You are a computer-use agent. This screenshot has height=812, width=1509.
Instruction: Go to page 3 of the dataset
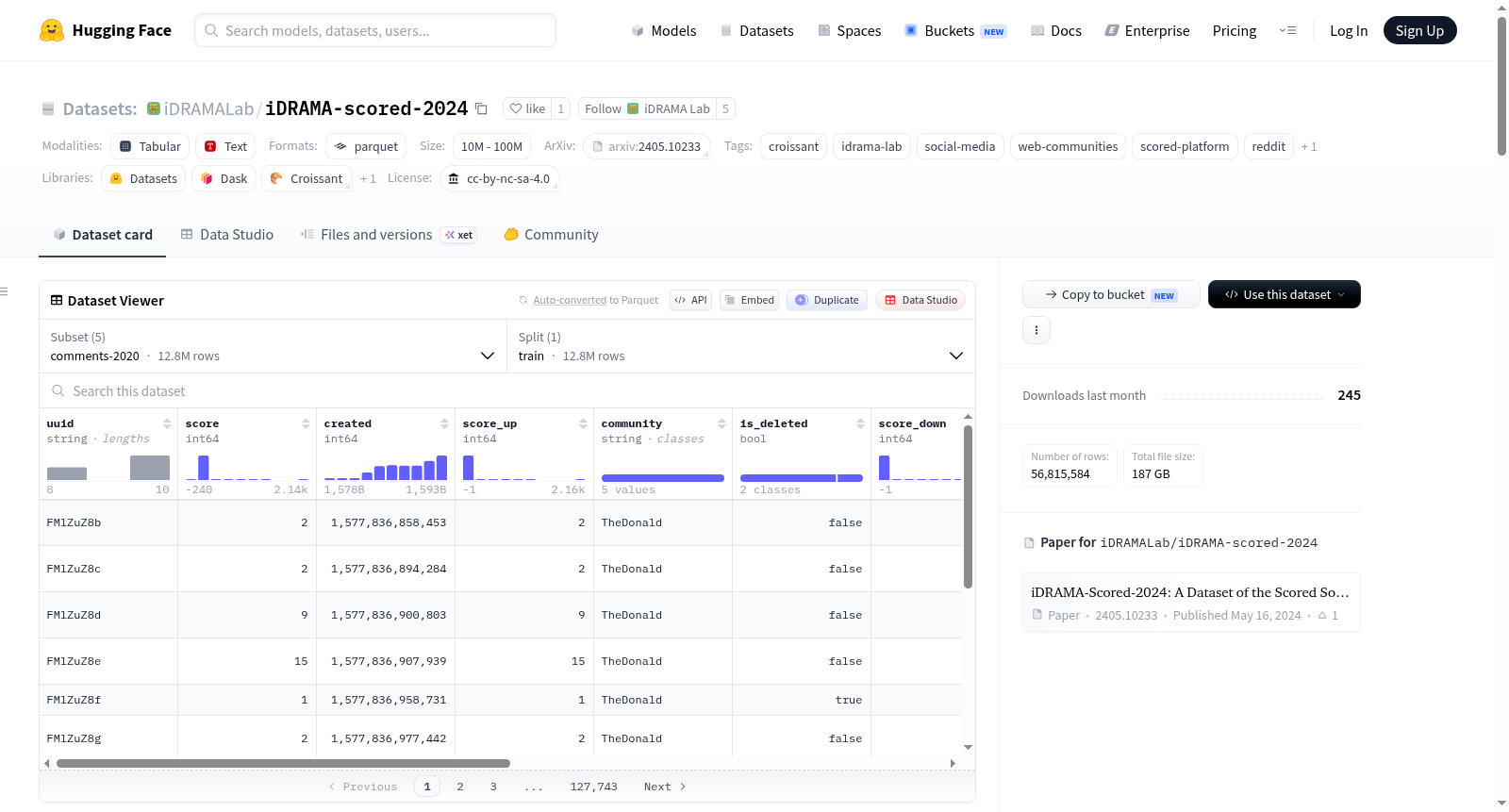(493, 787)
